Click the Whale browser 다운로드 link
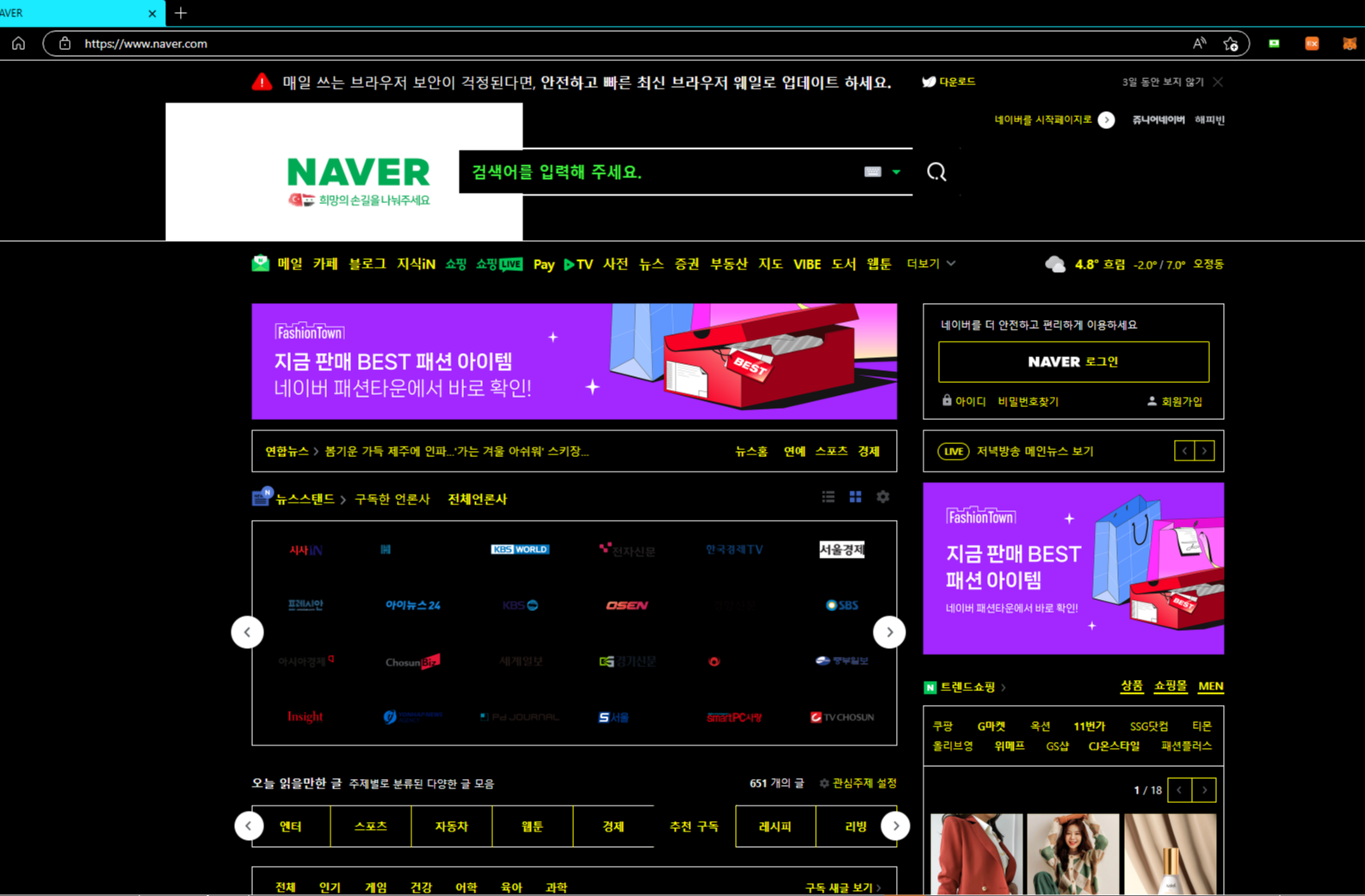The width and height of the screenshot is (1365, 896). pos(948,82)
